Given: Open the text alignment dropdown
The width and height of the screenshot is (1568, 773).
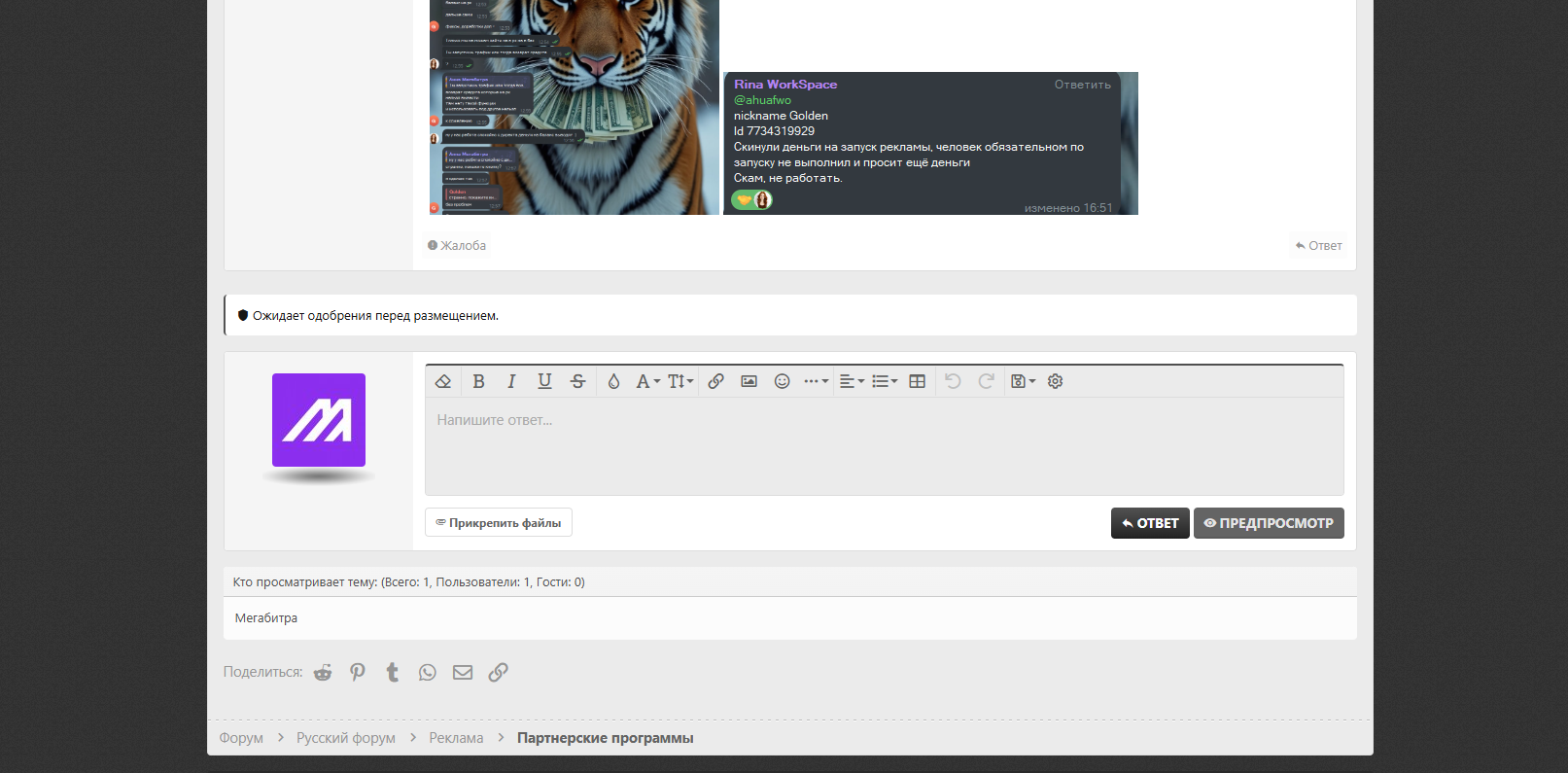Looking at the screenshot, I should pyautogui.click(x=852, y=381).
